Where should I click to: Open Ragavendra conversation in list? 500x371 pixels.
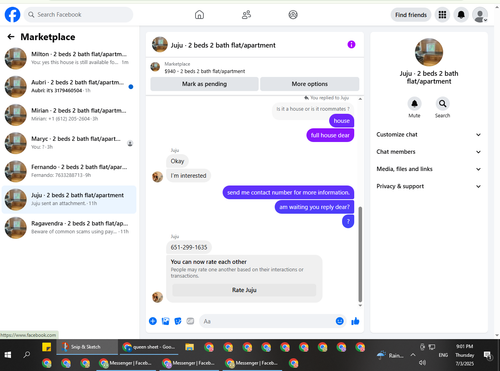pos(69,228)
